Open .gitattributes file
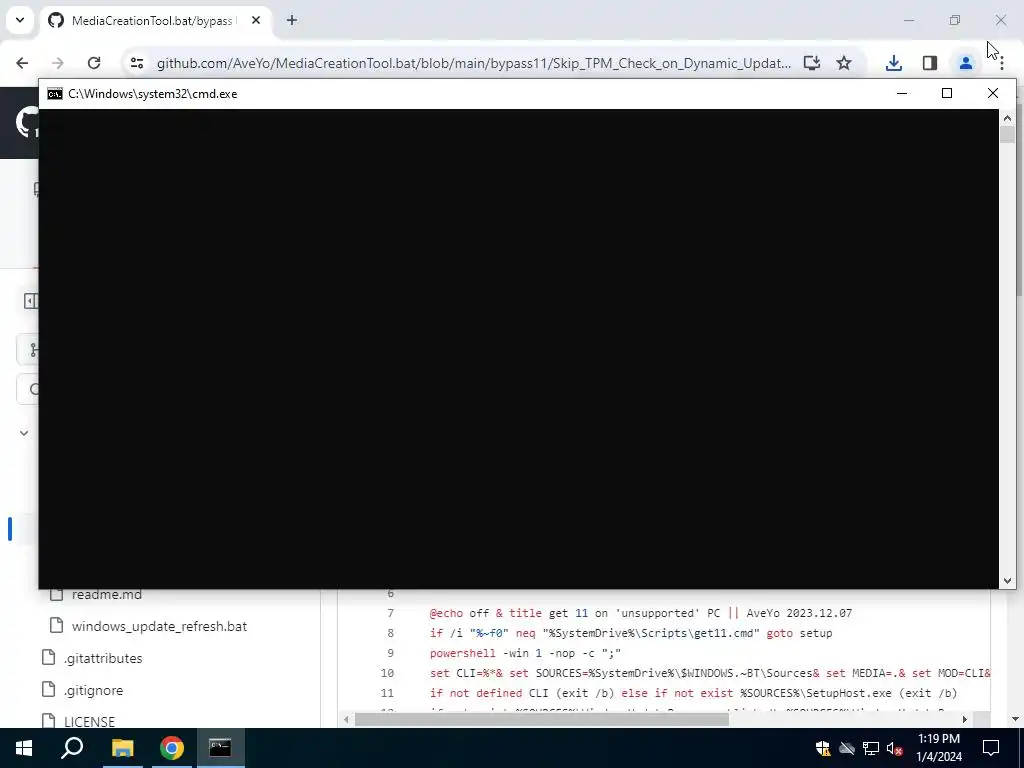Image resolution: width=1024 pixels, height=768 pixels. click(x=103, y=658)
